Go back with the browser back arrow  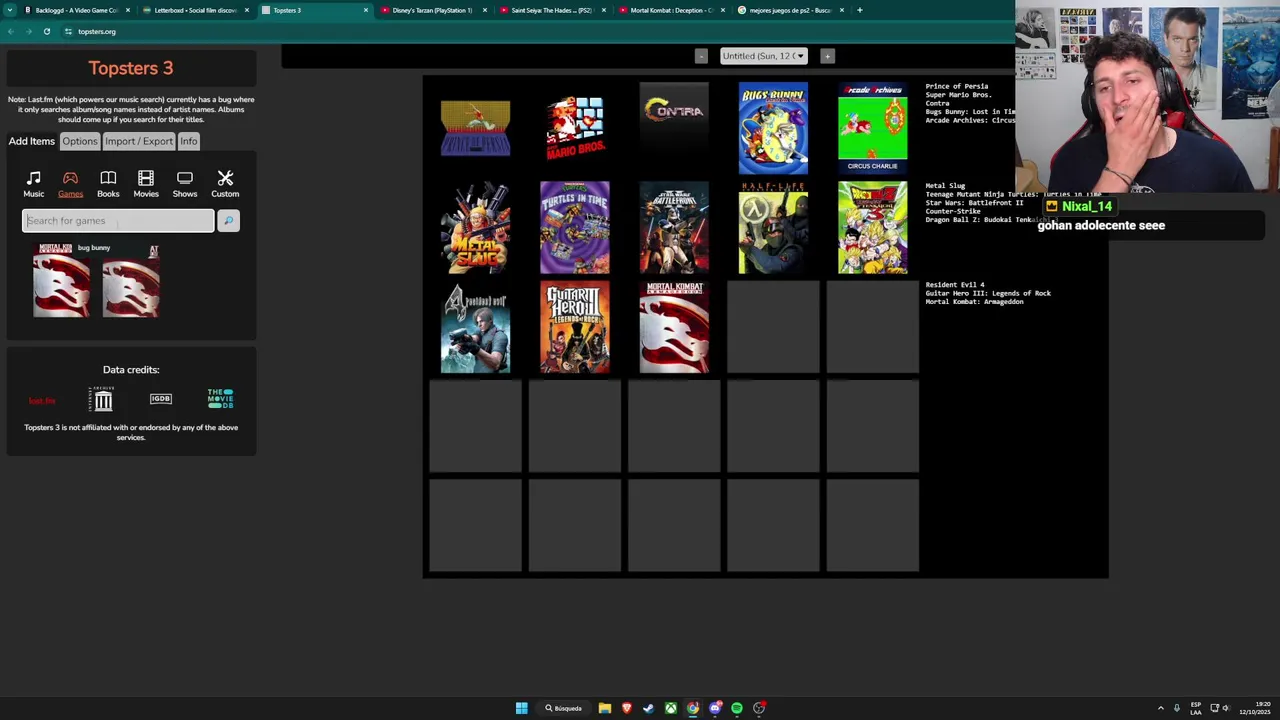[11, 31]
